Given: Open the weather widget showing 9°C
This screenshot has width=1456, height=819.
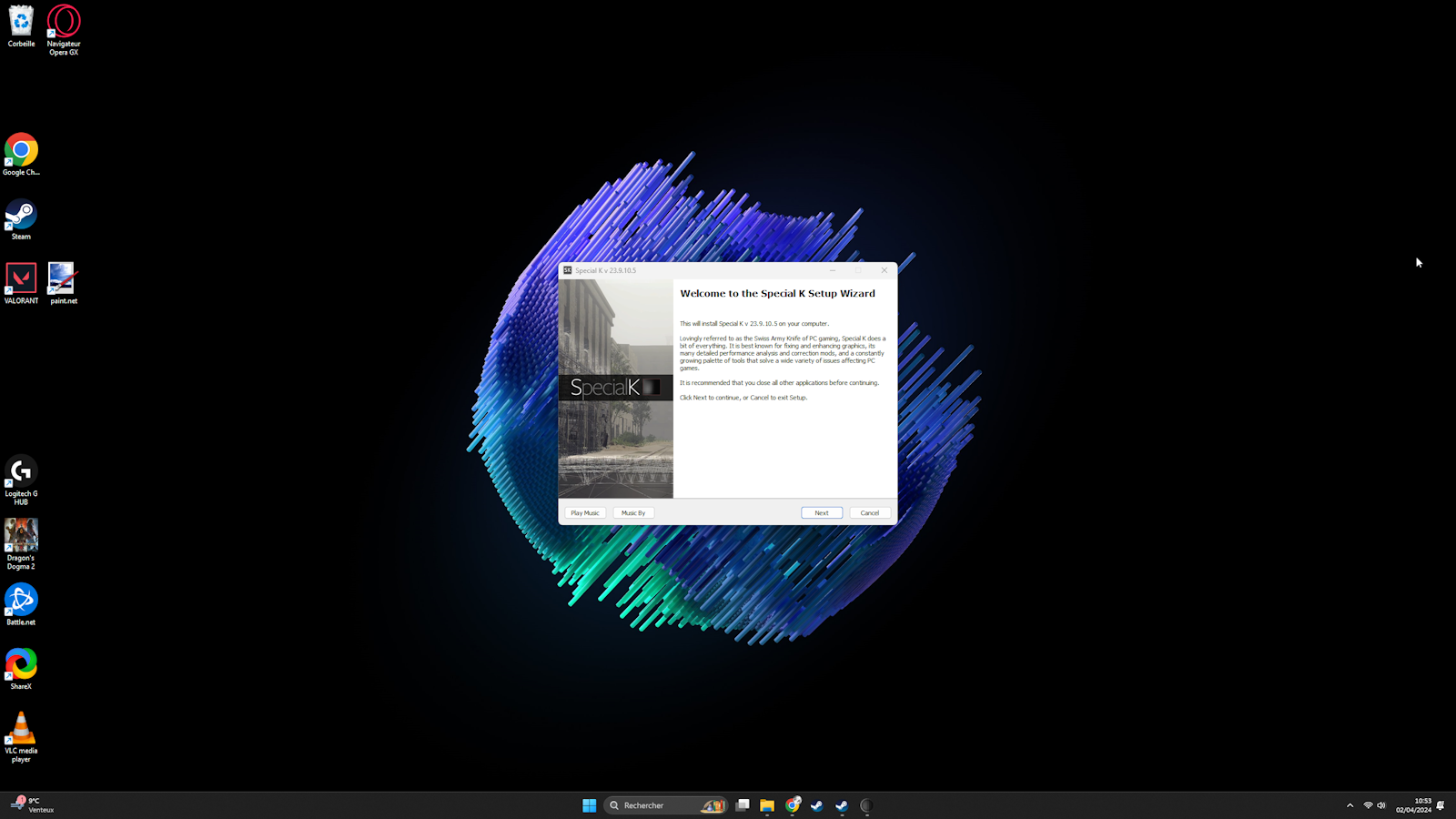Looking at the screenshot, I should (x=33, y=805).
